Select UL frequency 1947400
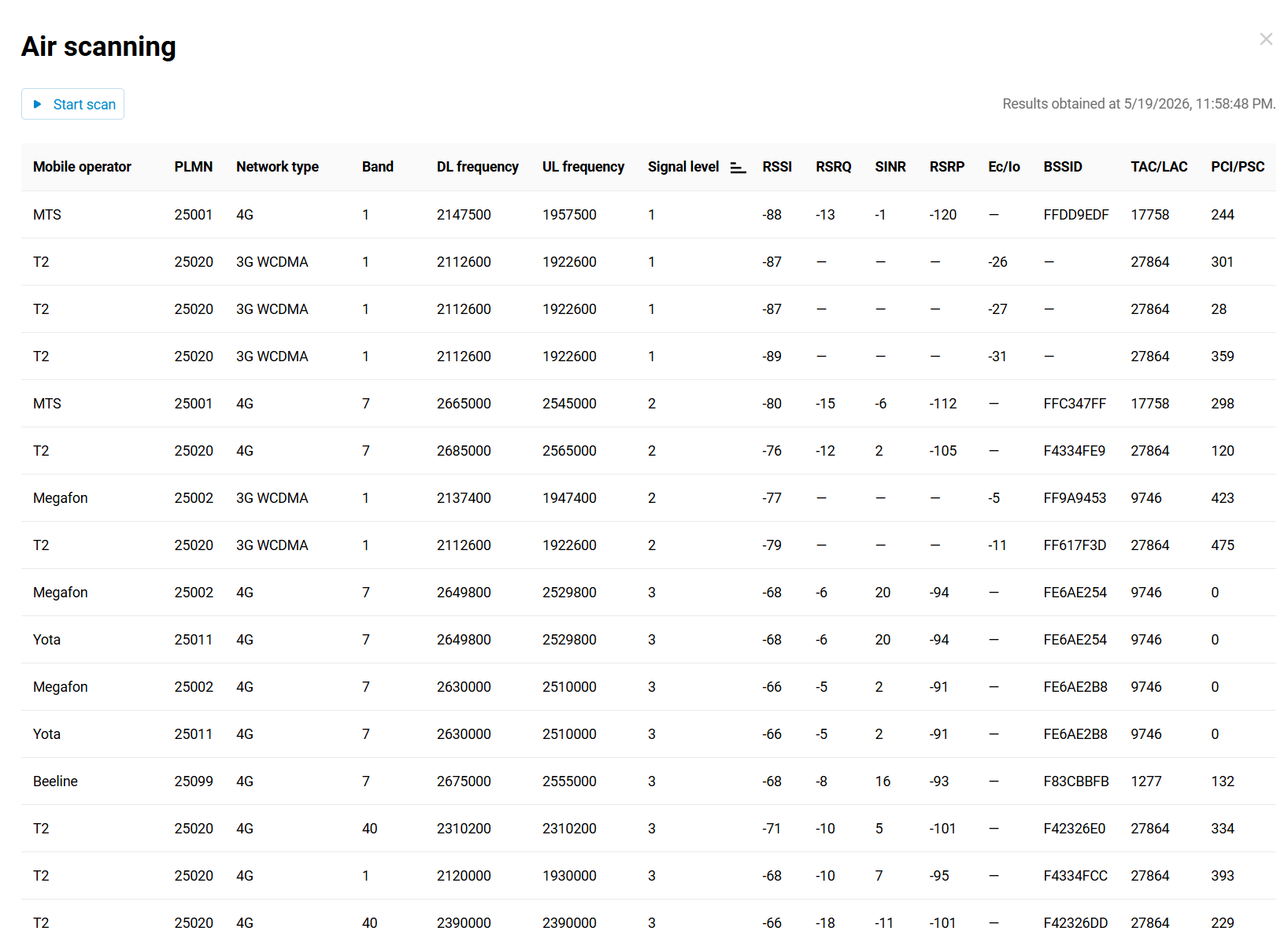1288x942 pixels. pos(569,498)
